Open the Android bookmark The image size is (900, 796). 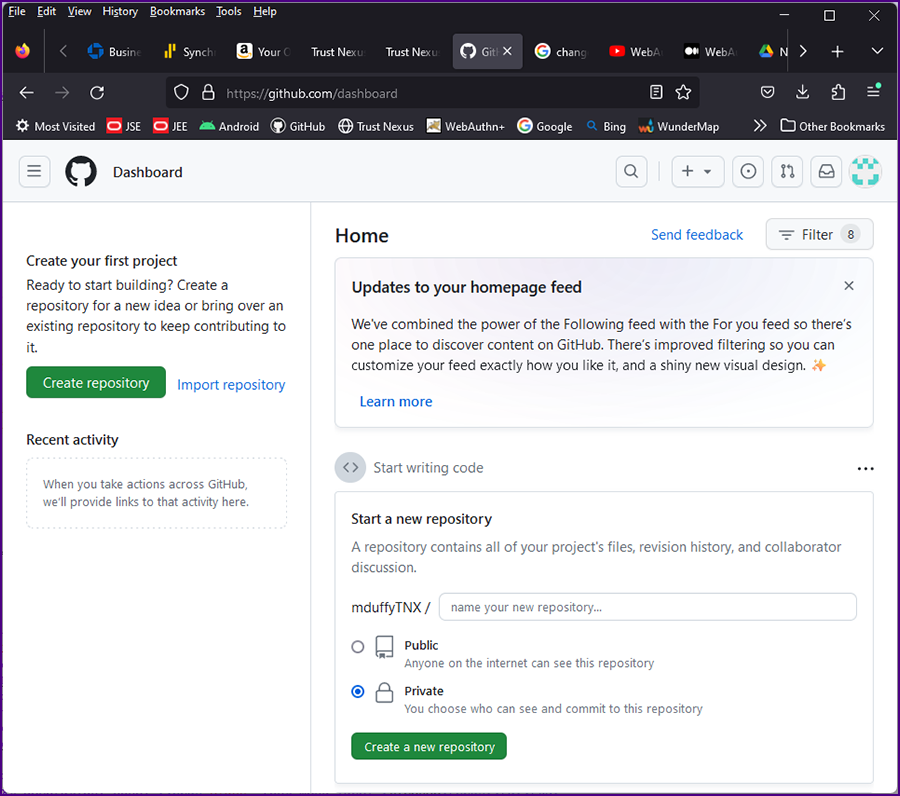pos(229,126)
